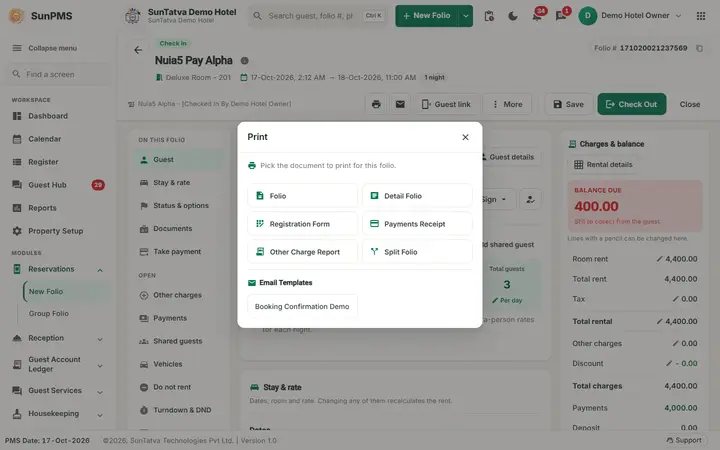Print the Other Charge Report
The height and width of the screenshot is (450, 720).
(x=302, y=252)
